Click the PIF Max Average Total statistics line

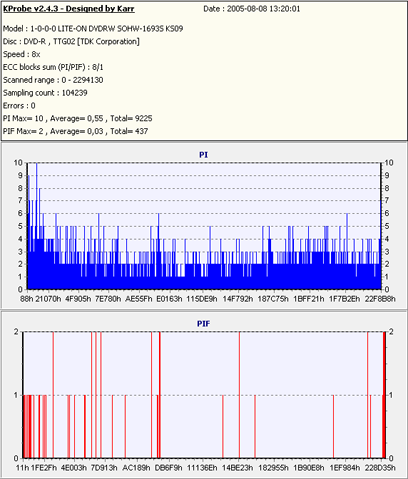pyautogui.click(x=75, y=131)
